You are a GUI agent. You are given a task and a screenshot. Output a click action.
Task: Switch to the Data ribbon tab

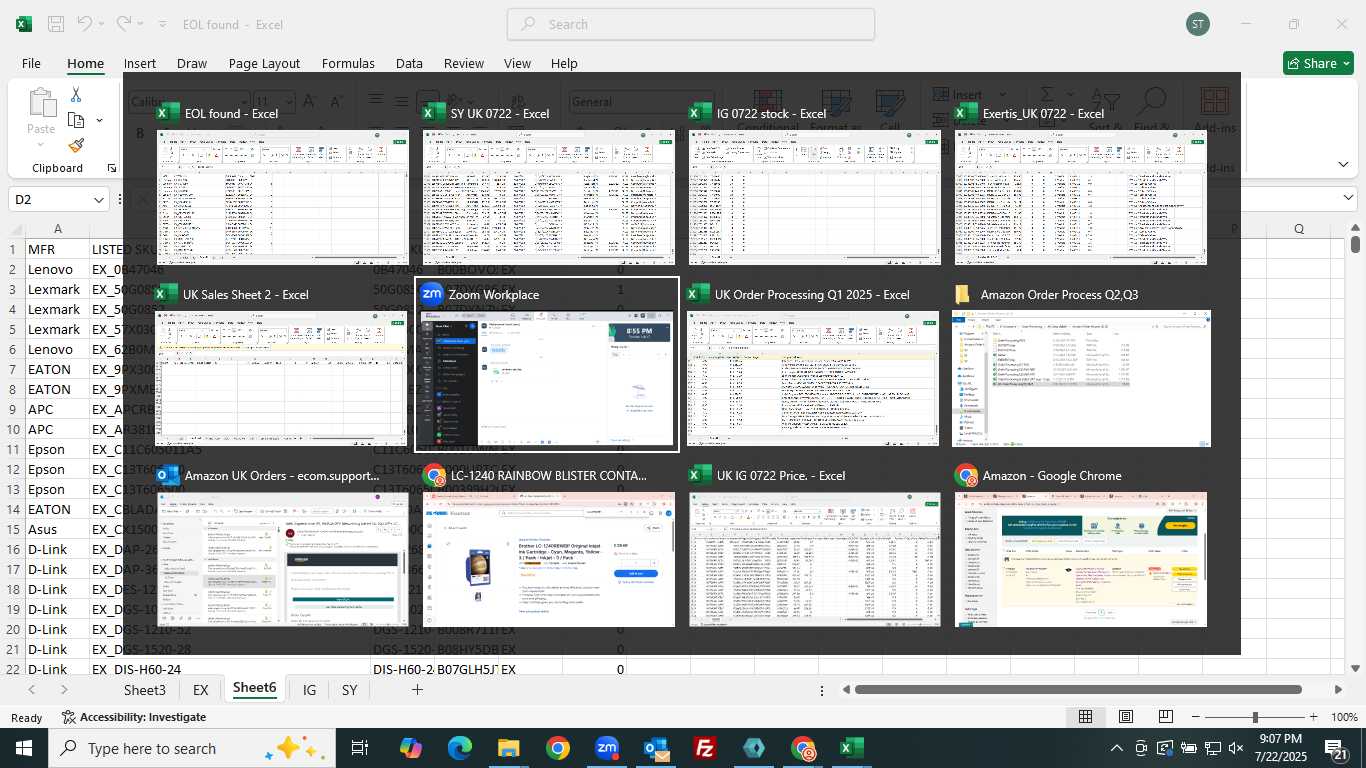pyautogui.click(x=409, y=63)
